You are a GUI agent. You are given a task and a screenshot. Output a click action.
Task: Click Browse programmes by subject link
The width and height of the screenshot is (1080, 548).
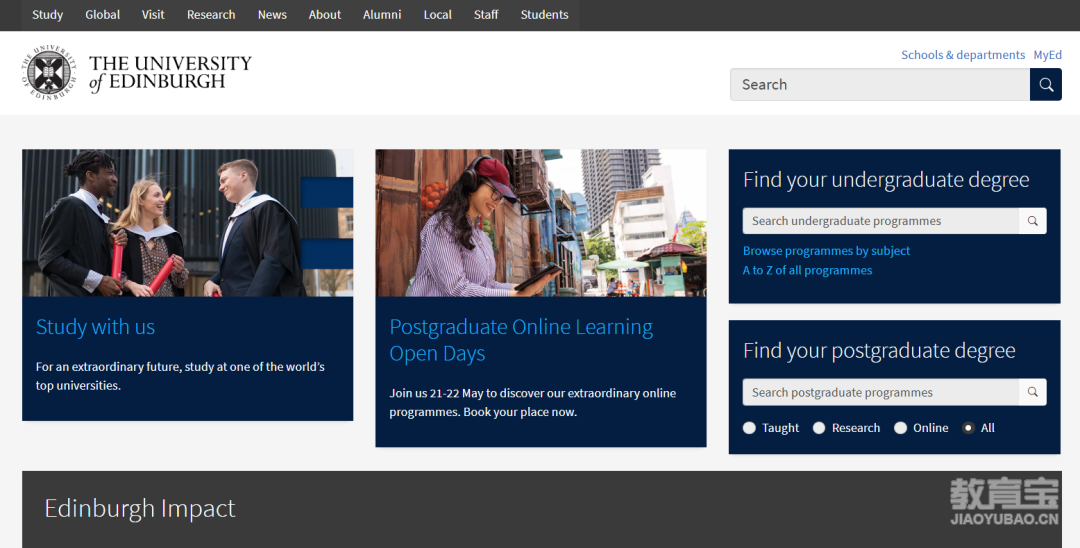click(x=826, y=251)
